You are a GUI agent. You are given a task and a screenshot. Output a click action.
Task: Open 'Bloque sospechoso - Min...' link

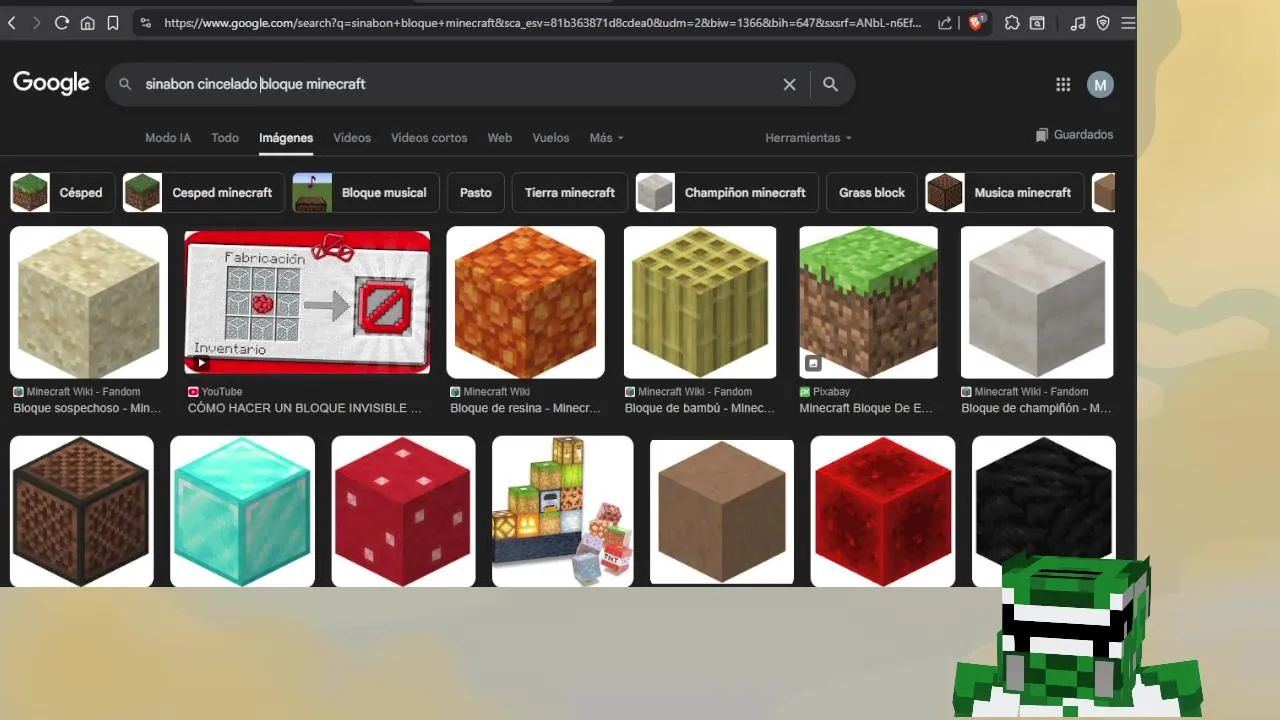87,408
